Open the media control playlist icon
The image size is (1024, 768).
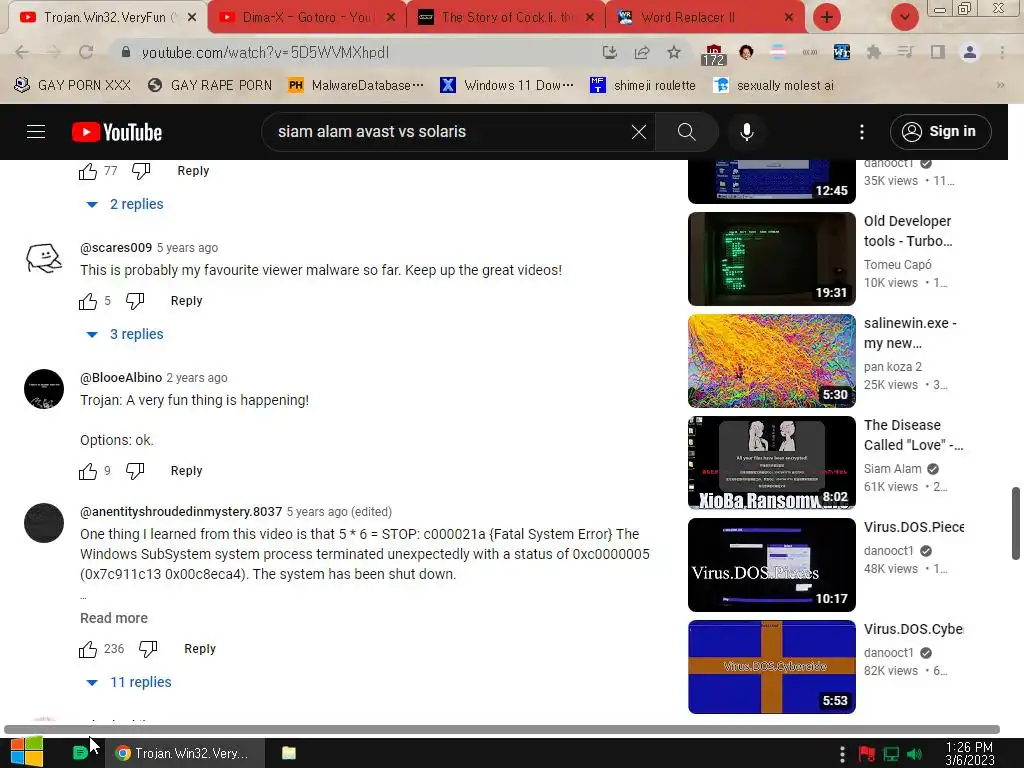point(905,52)
